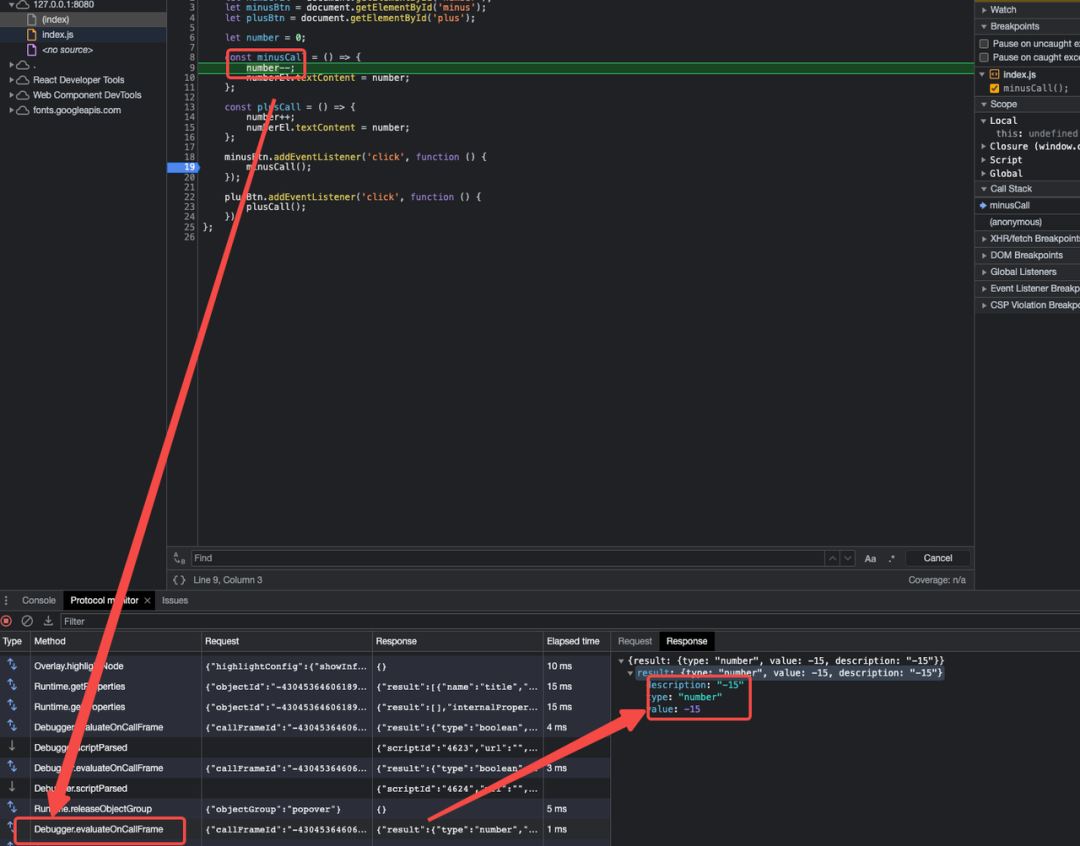
Task: Save Protocol monitor log via download icon
Action: click(x=48, y=621)
